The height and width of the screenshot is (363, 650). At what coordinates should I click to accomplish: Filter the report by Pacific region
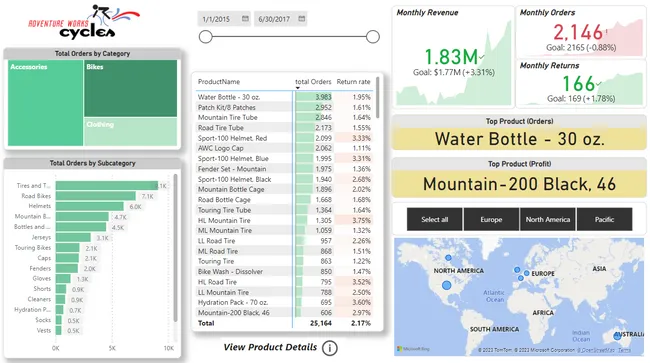click(x=604, y=219)
